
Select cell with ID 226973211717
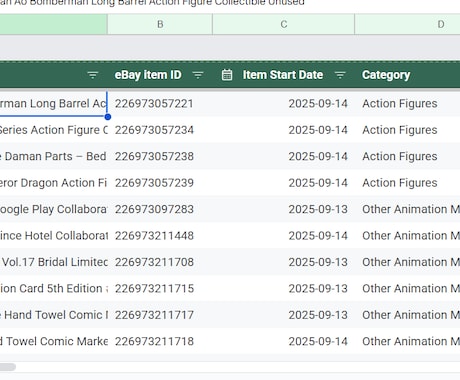[160, 315]
